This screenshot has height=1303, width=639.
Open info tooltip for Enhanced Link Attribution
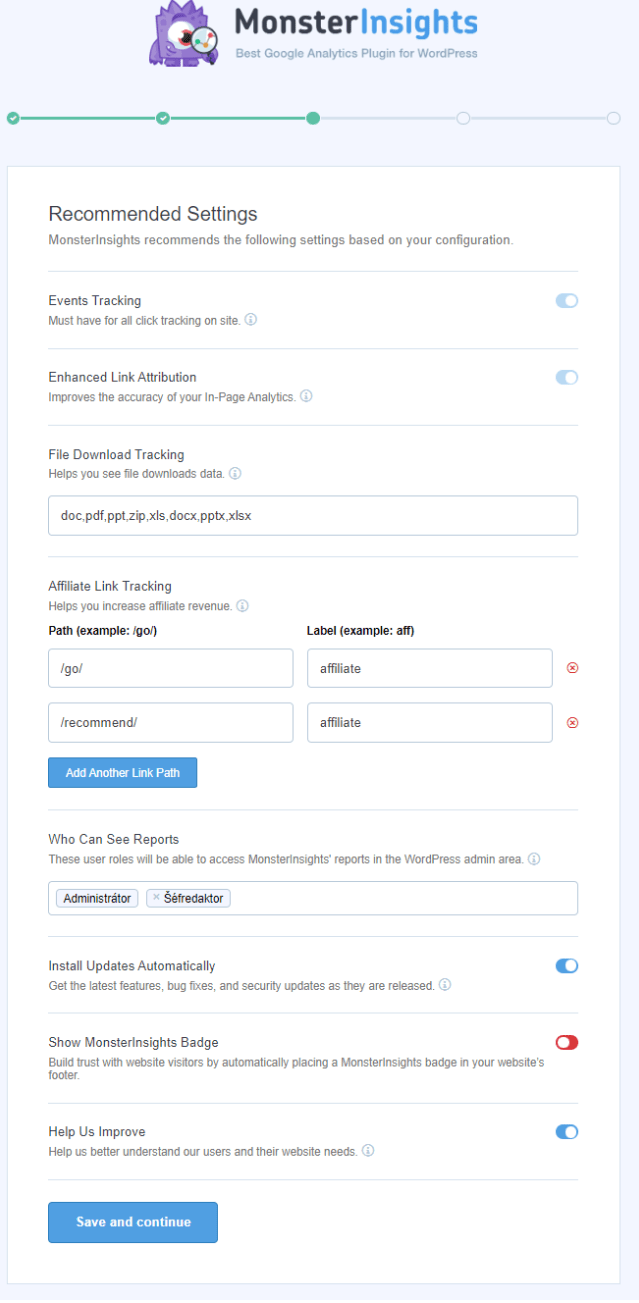pyautogui.click(x=306, y=396)
